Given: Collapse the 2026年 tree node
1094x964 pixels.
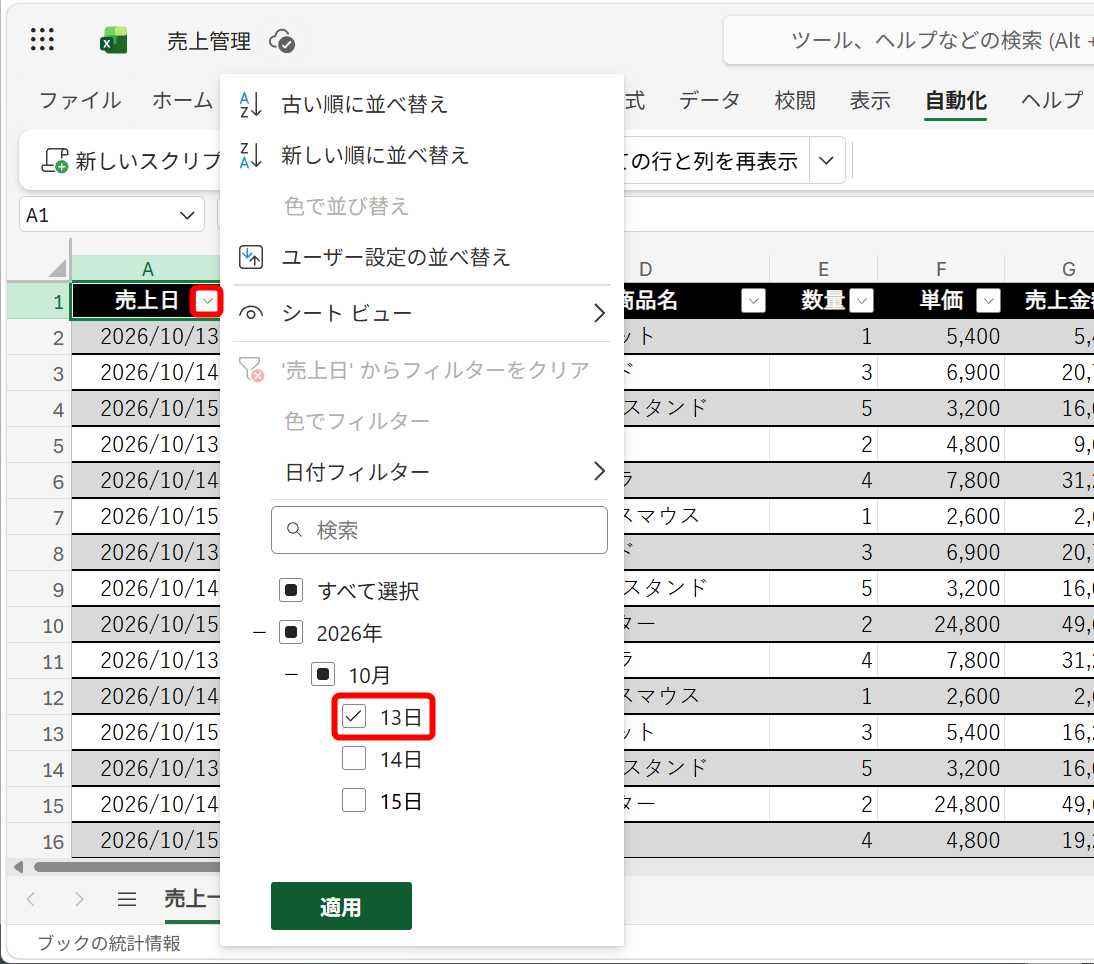Looking at the screenshot, I should pos(259,633).
